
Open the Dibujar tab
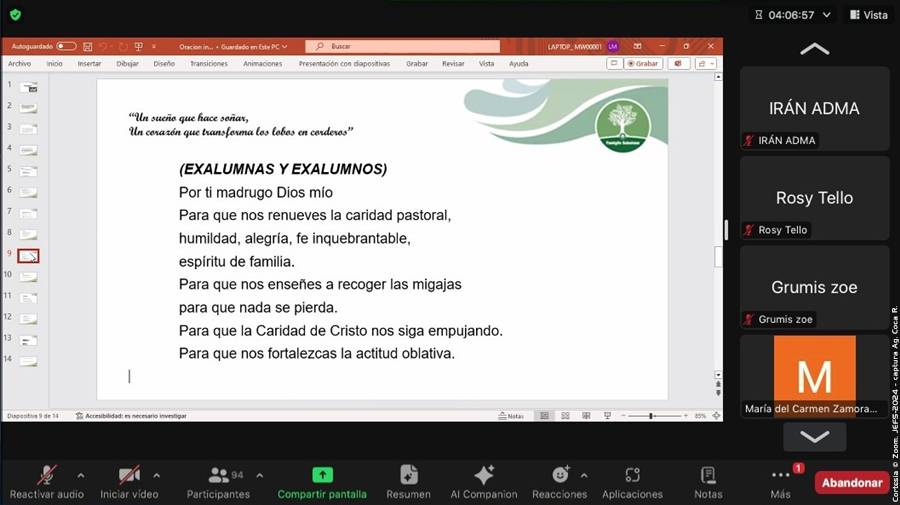point(127,64)
